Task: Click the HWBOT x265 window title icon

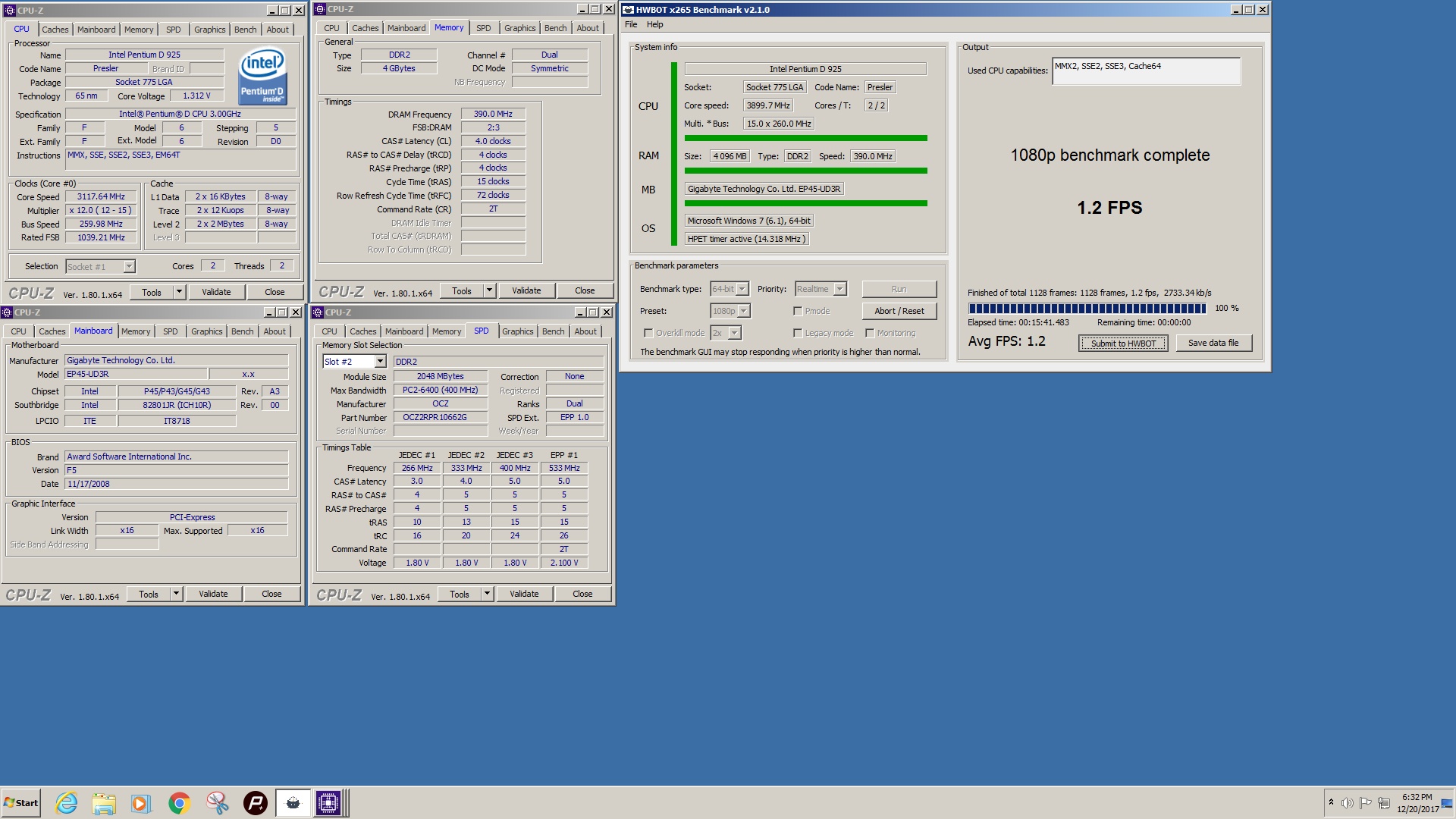Action: pos(628,10)
